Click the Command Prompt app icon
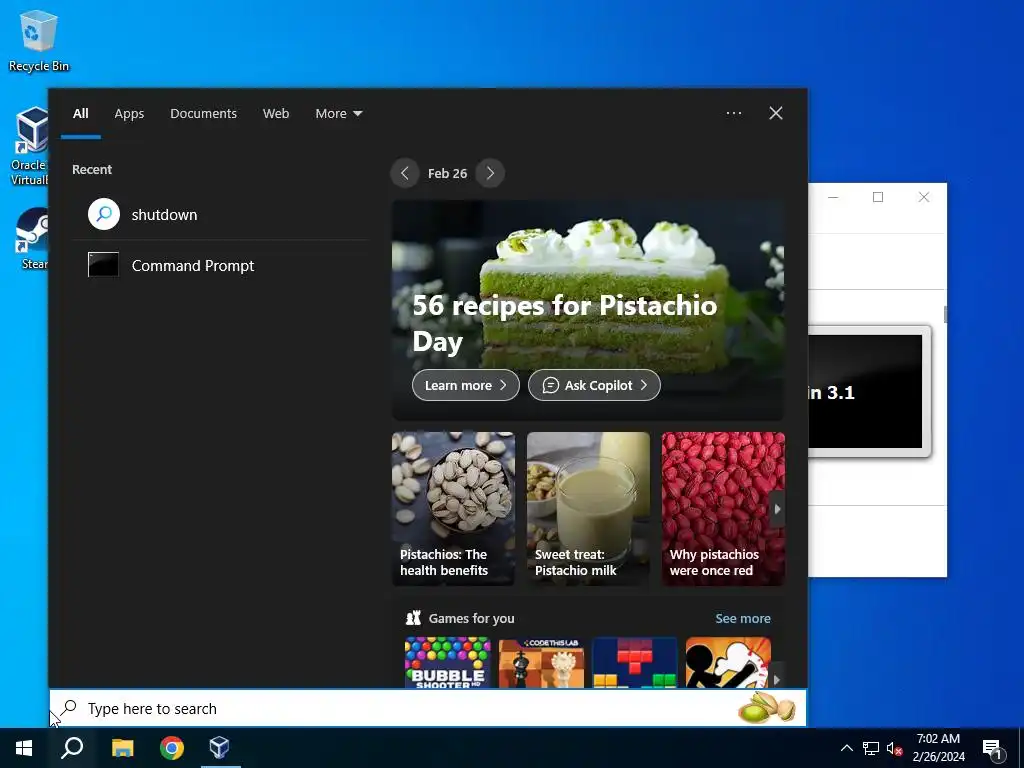The width and height of the screenshot is (1024, 768). pyautogui.click(x=103, y=264)
